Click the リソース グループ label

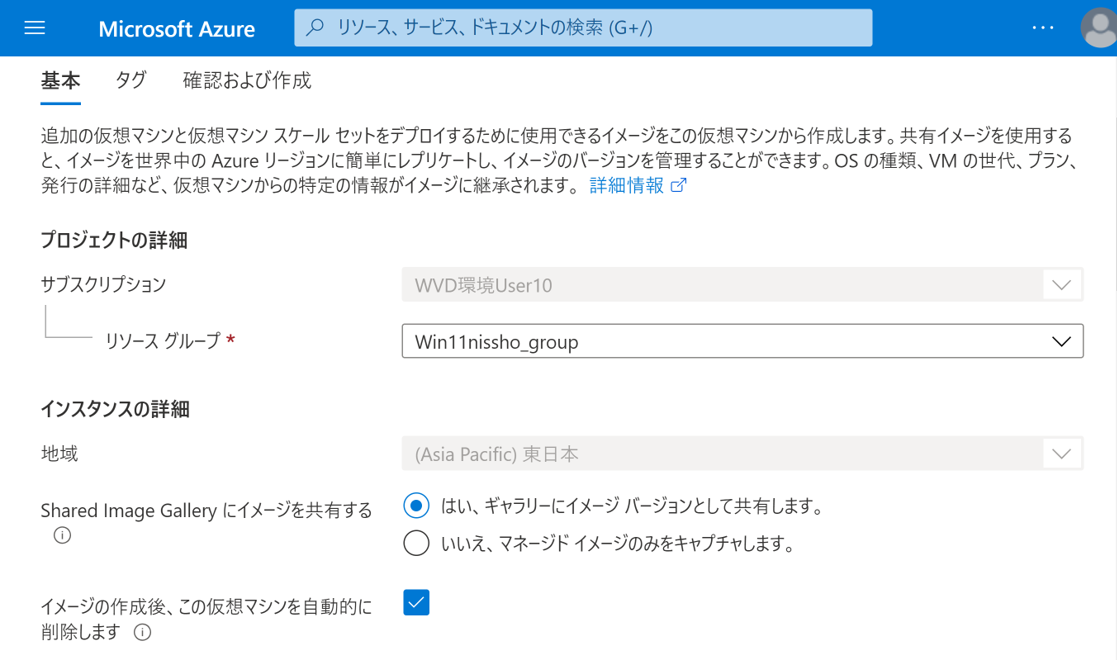(163, 341)
